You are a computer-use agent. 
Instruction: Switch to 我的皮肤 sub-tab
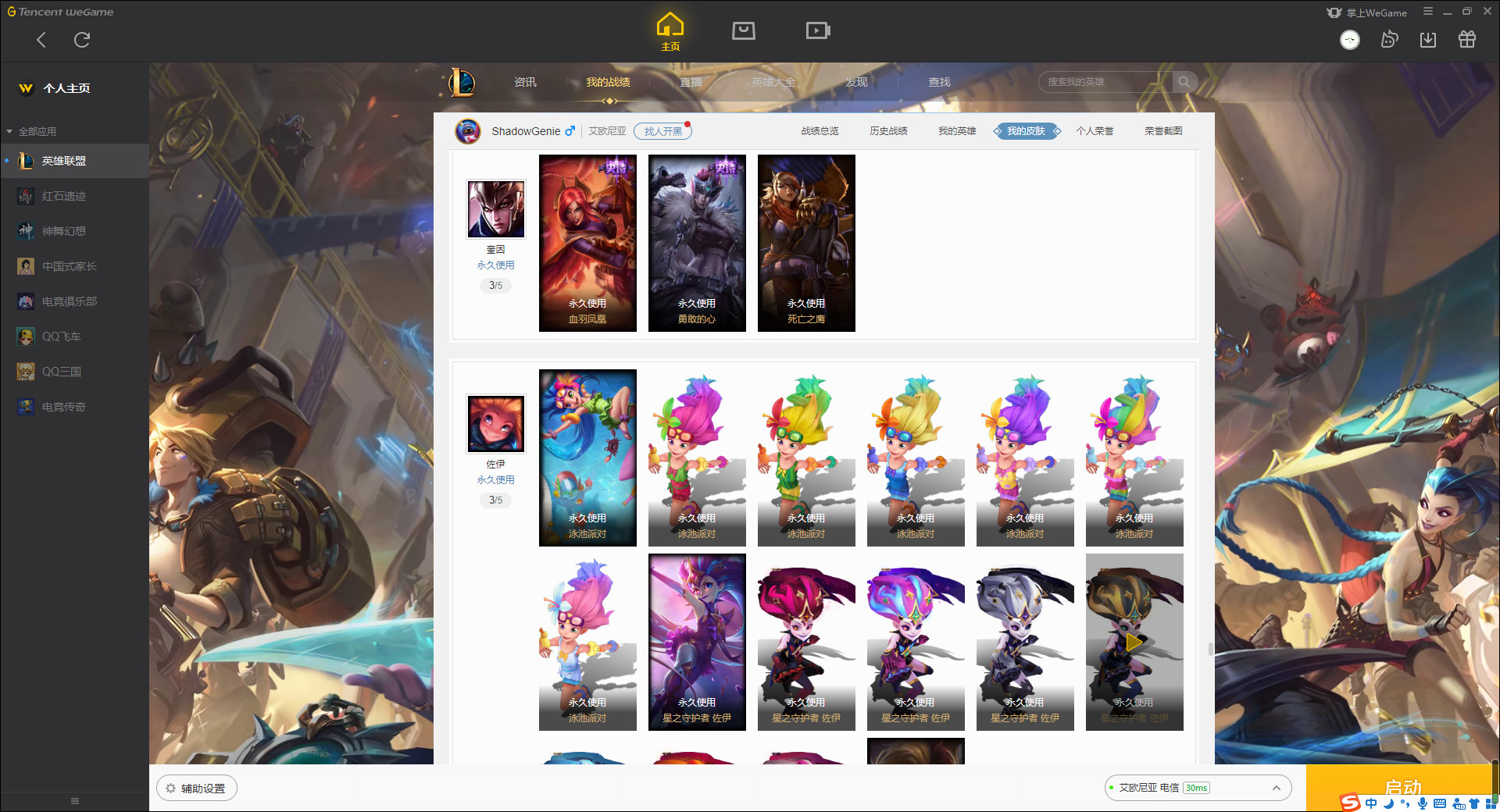[x=1026, y=131]
